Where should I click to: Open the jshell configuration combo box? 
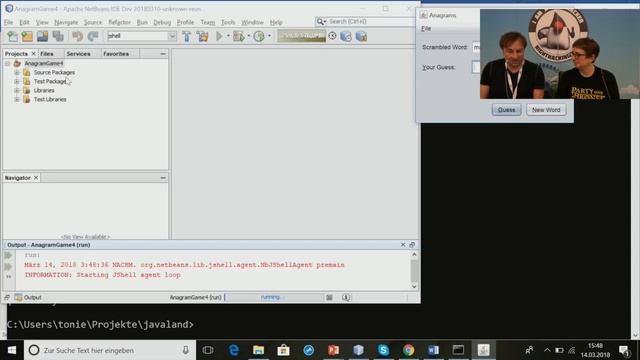click(141, 36)
